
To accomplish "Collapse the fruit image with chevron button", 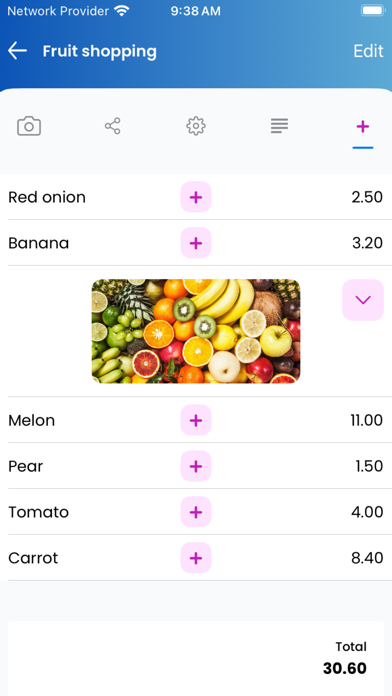I will [x=363, y=300].
